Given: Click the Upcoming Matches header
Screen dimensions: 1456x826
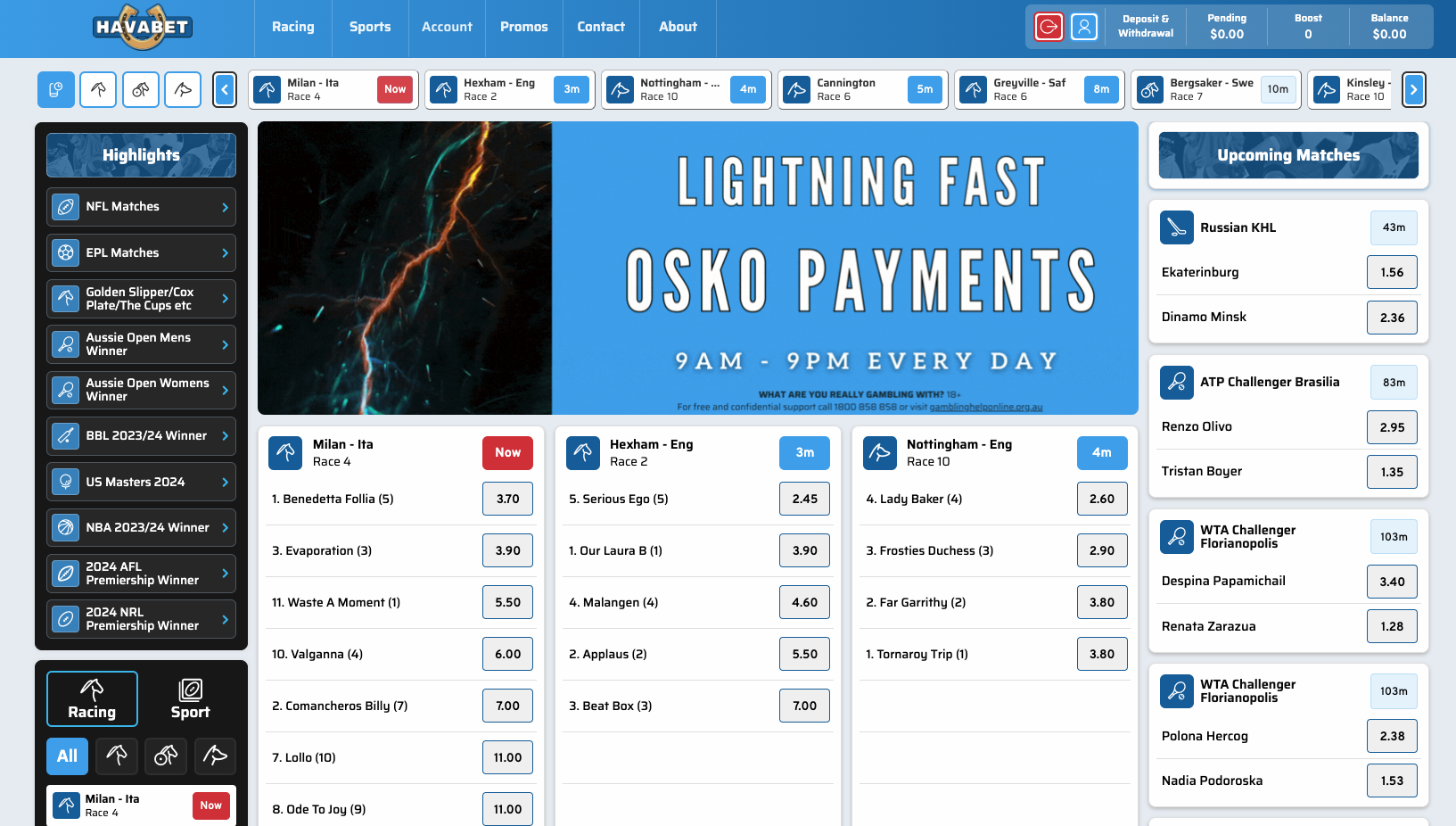Looking at the screenshot, I should (x=1288, y=155).
